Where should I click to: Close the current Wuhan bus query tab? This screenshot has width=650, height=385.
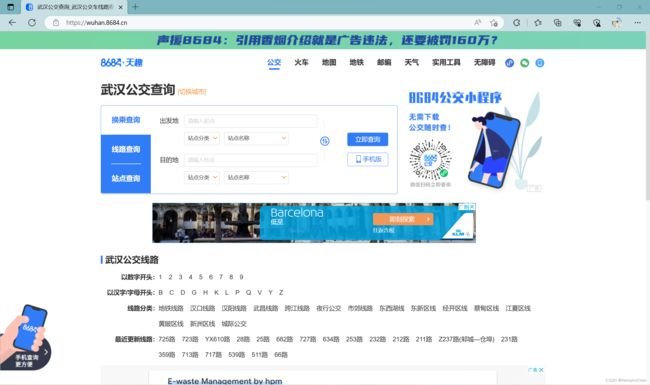click(121, 7)
